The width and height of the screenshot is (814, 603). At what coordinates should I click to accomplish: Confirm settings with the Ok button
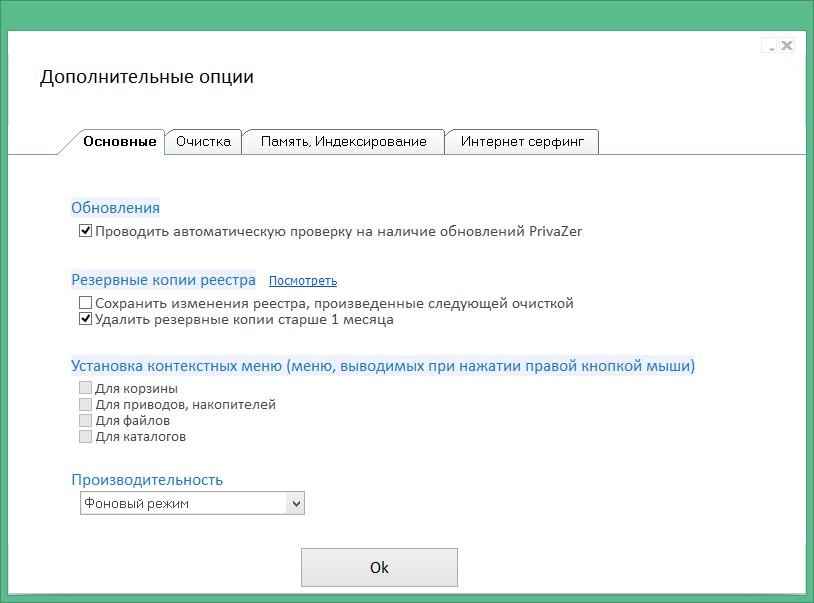379,567
